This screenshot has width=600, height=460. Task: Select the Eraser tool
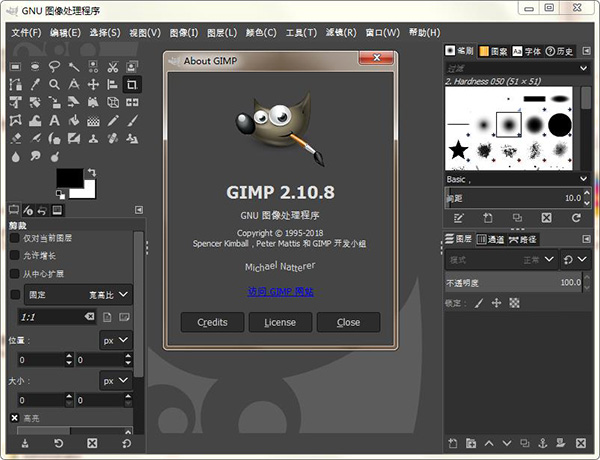tap(16, 139)
